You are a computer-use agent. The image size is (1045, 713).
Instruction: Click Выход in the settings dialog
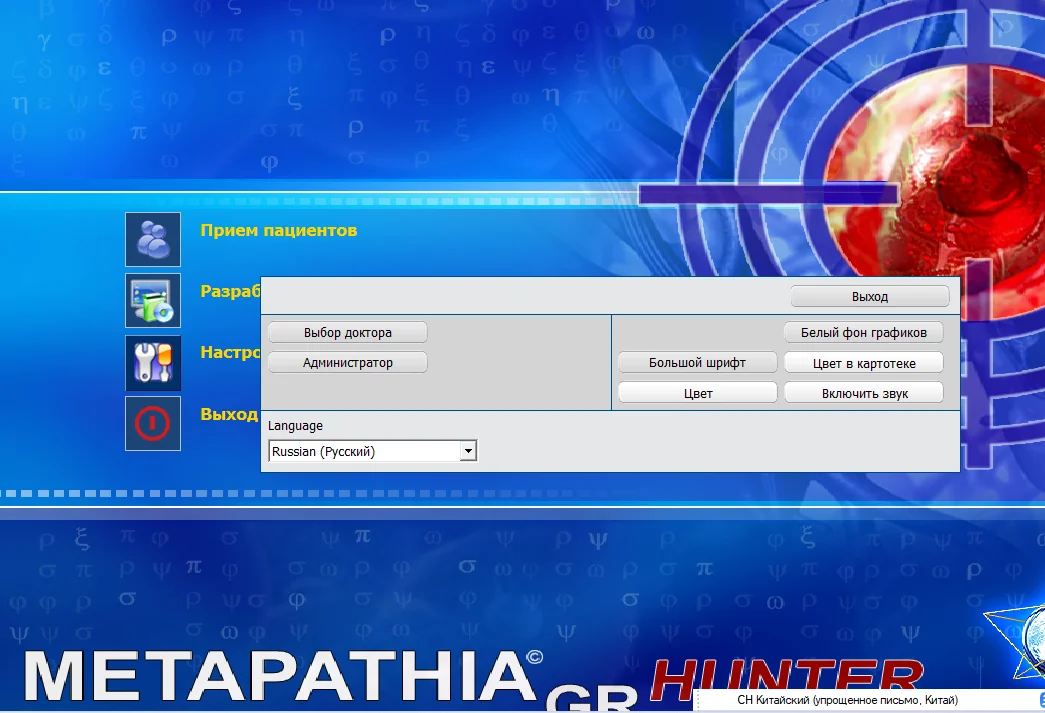point(869,295)
